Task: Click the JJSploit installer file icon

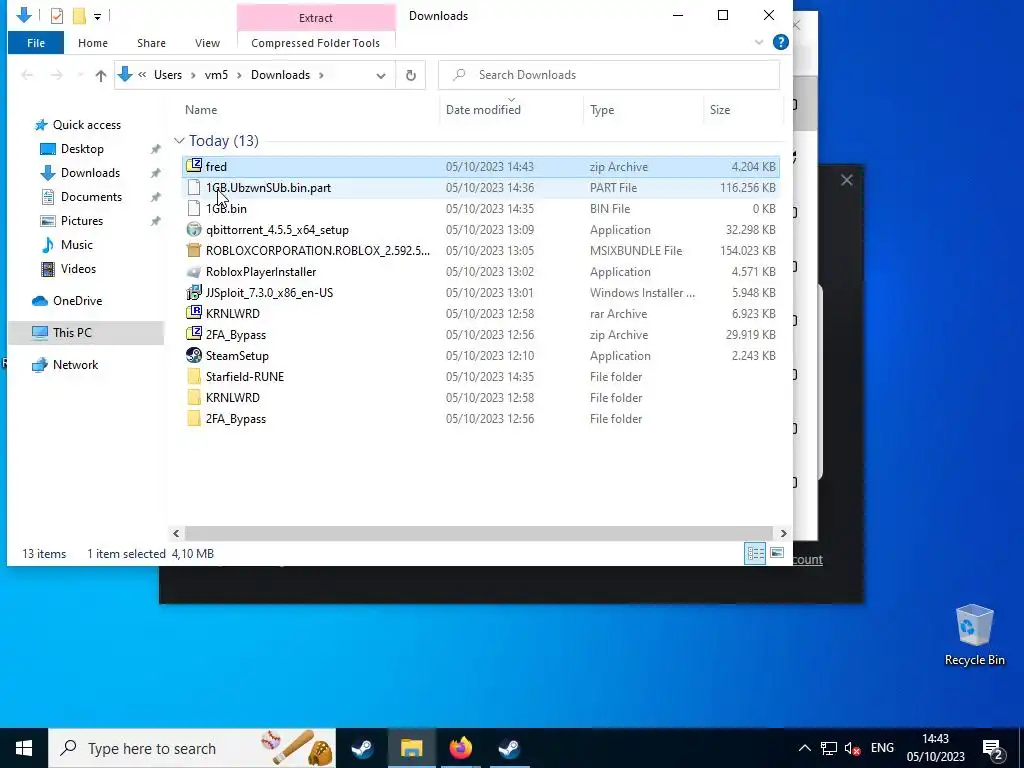Action: pos(194,293)
